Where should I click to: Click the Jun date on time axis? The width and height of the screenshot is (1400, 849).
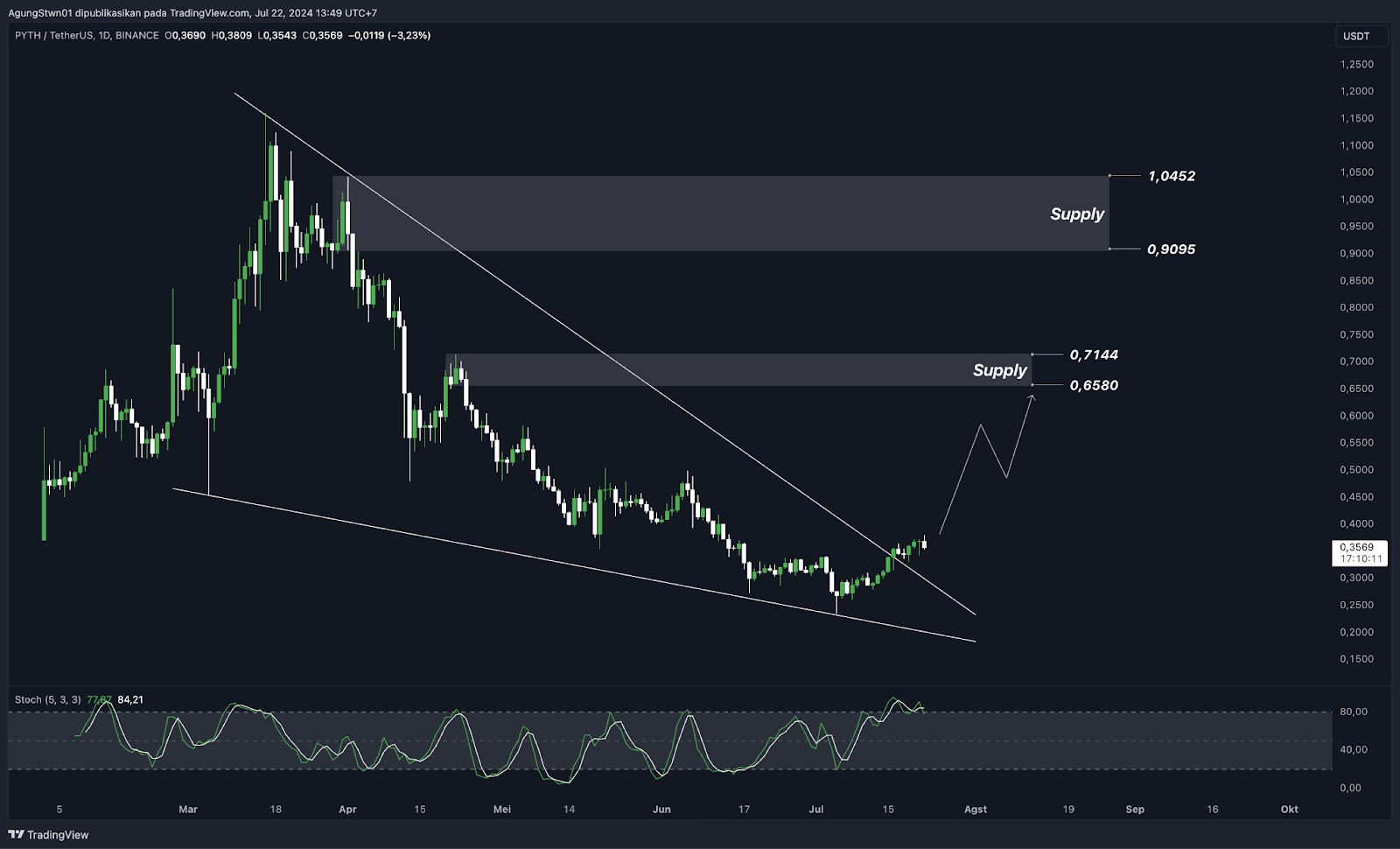[x=661, y=810]
